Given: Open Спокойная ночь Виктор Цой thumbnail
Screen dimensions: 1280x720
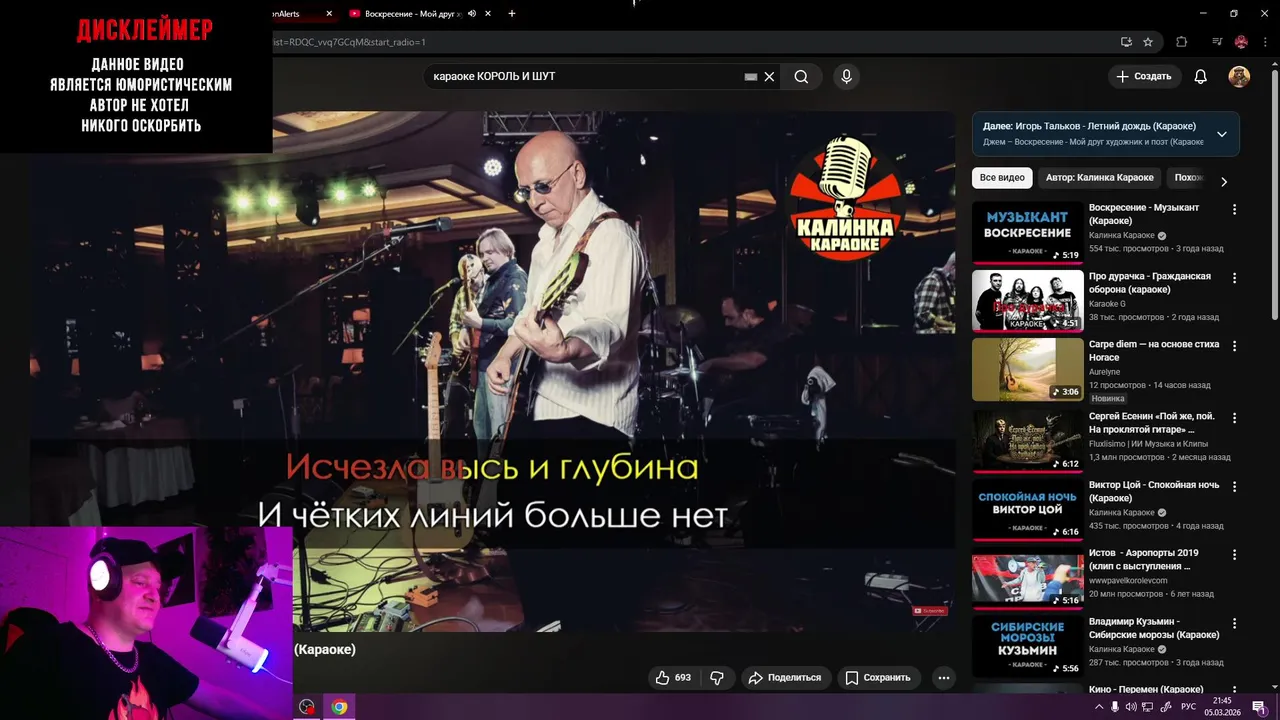Looking at the screenshot, I should tap(1028, 509).
